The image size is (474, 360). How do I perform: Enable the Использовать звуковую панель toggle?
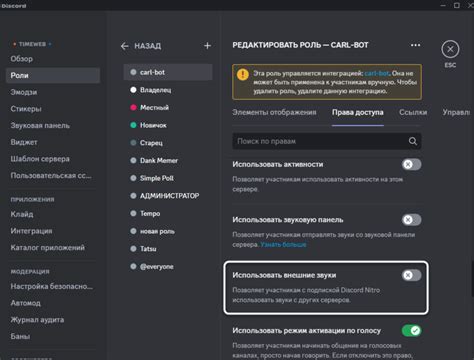[x=411, y=220]
